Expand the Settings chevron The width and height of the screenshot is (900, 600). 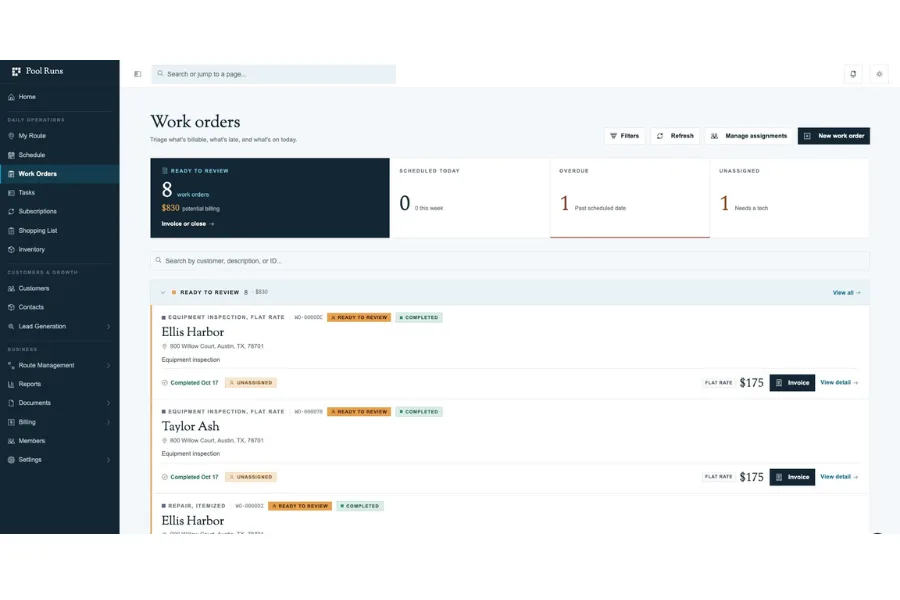pyautogui.click(x=108, y=460)
